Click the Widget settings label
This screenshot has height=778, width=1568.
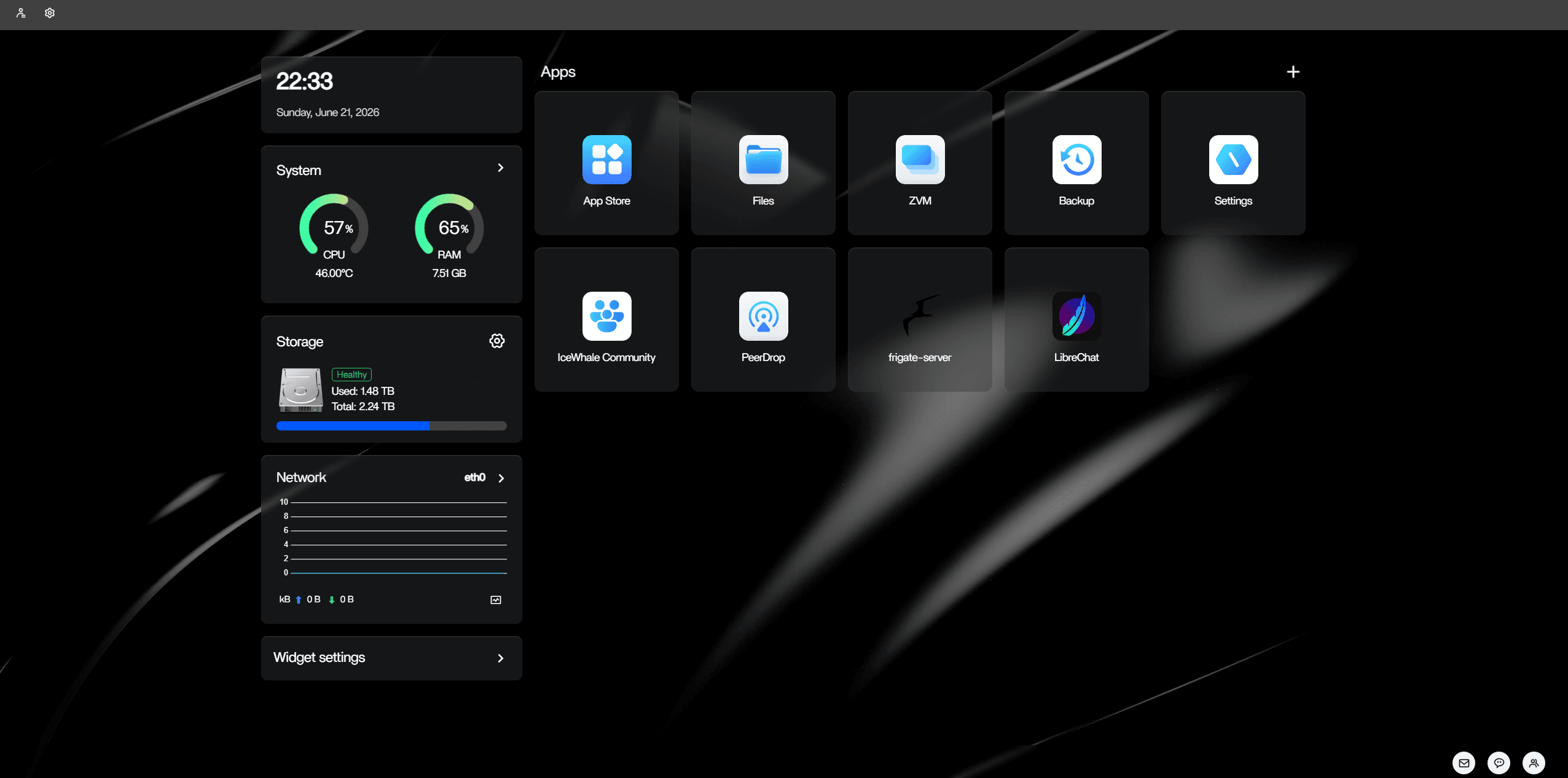[x=319, y=657]
